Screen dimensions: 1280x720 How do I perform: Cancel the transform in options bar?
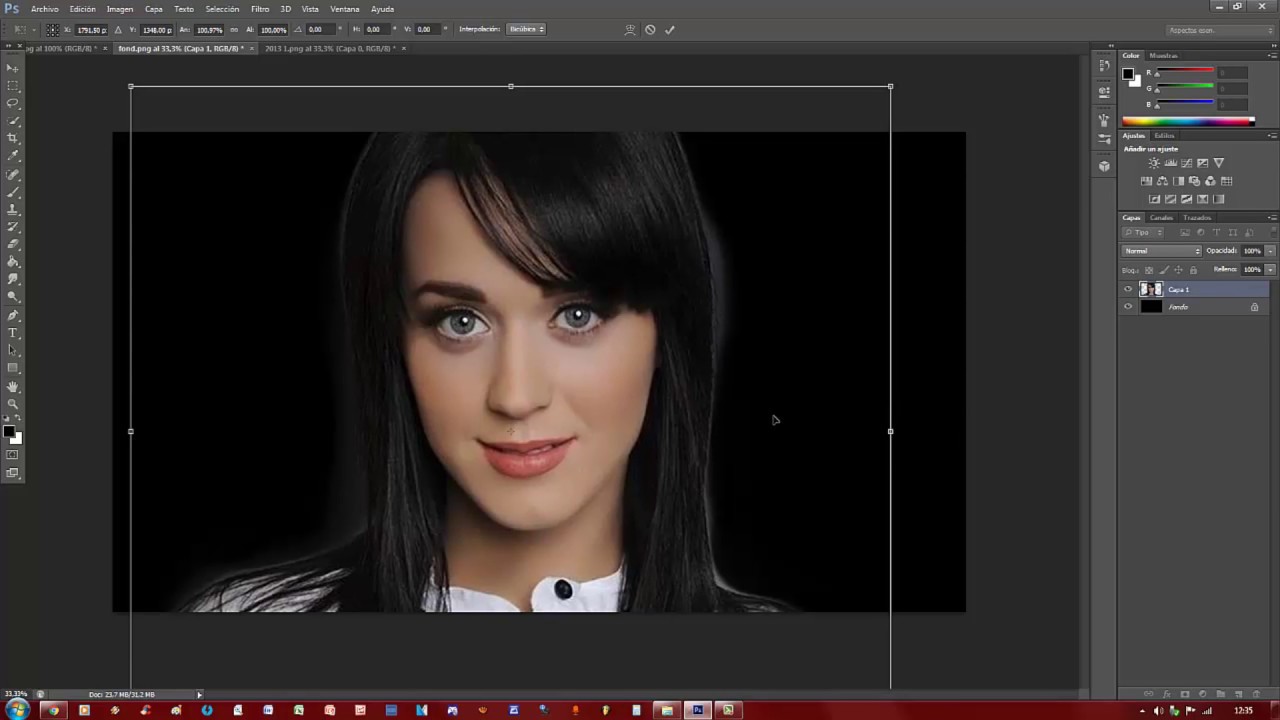(650, 29)
